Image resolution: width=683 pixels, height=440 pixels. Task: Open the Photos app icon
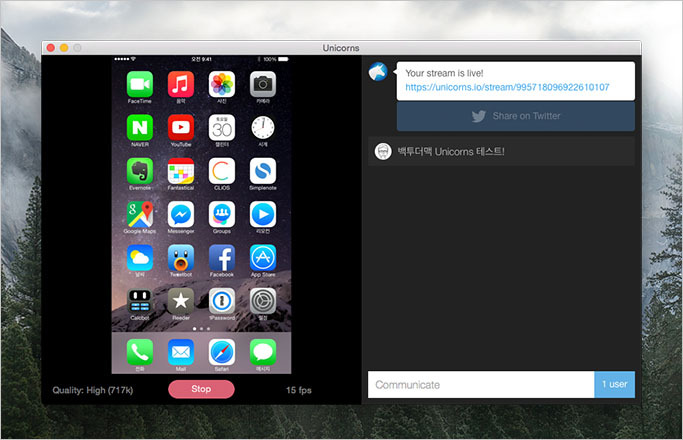tap(222, 85)
